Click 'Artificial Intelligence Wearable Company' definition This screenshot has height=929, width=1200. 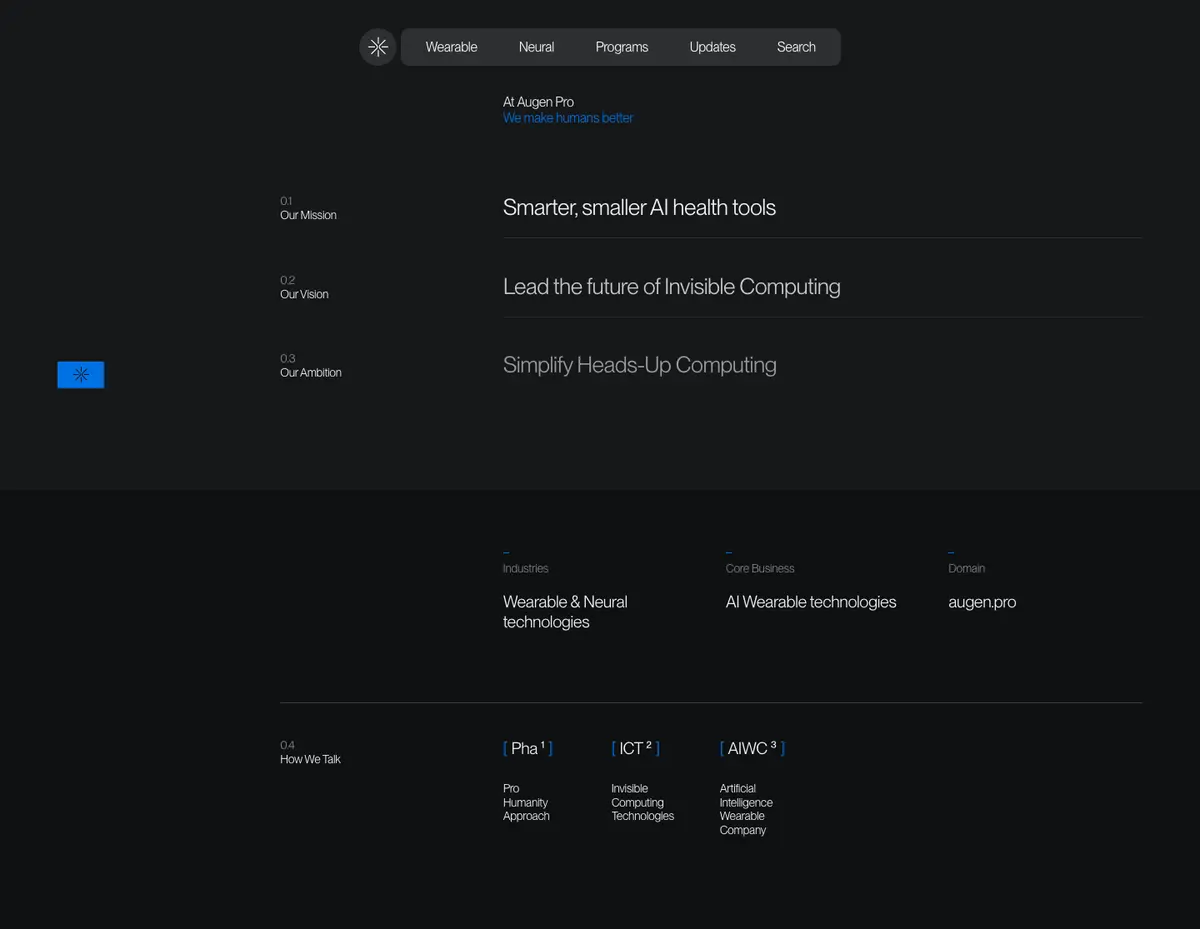tap(746, 810)
